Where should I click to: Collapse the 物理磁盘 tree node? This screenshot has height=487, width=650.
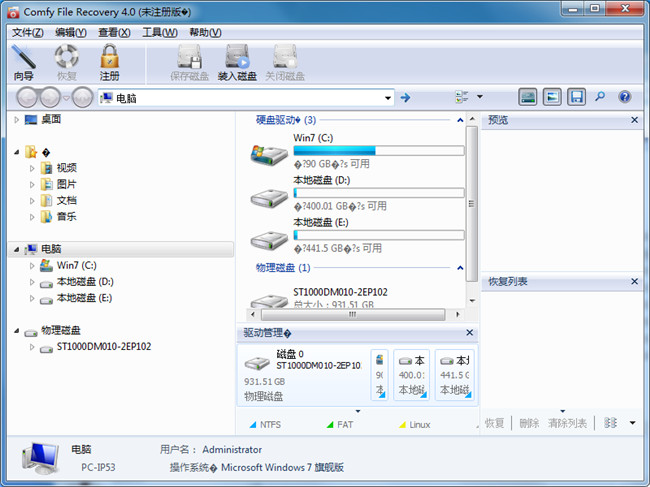click(x=17, y=331)
